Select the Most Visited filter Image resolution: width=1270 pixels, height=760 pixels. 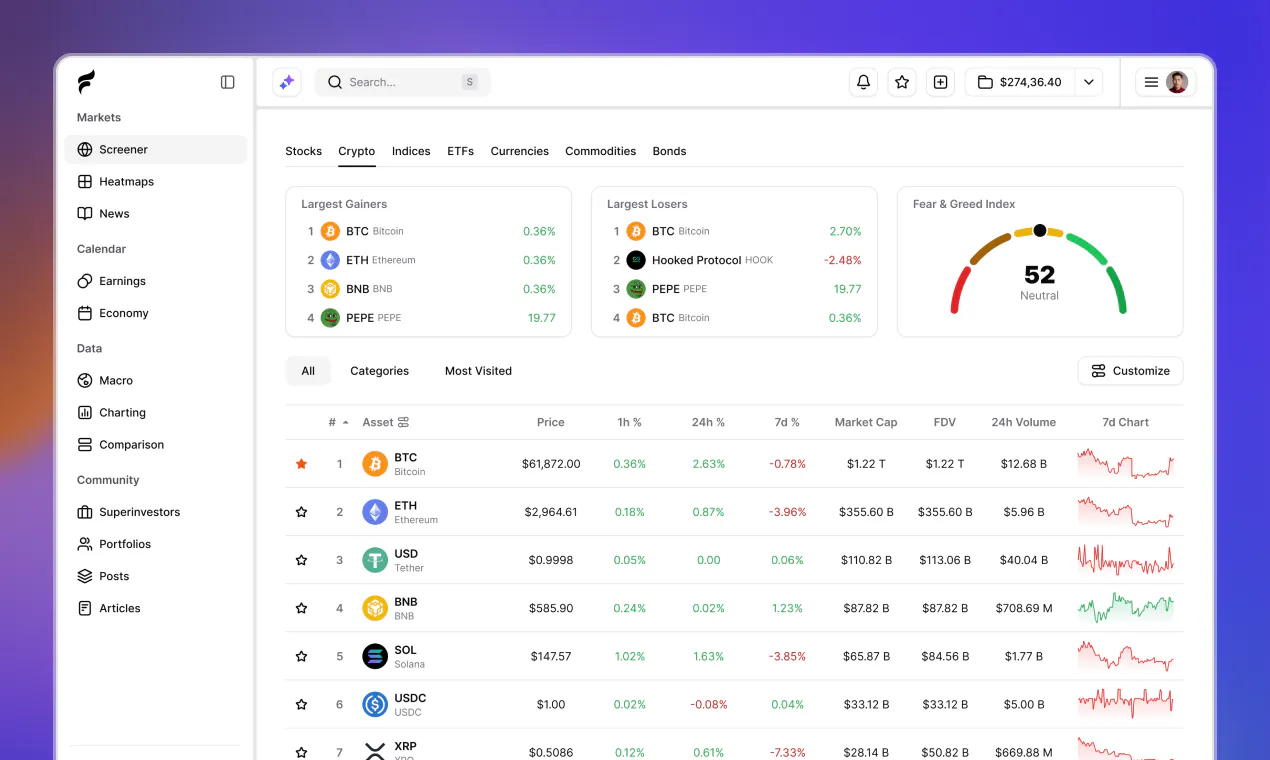[x=478, y=371]
